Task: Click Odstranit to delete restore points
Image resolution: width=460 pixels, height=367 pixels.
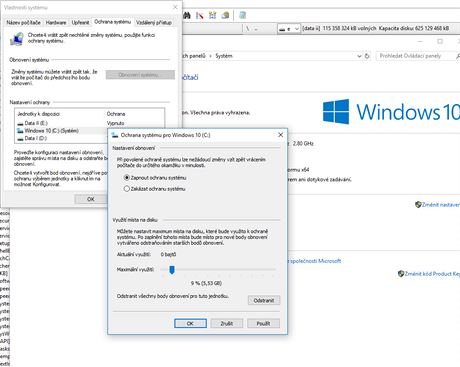Action: click(264, 300)
